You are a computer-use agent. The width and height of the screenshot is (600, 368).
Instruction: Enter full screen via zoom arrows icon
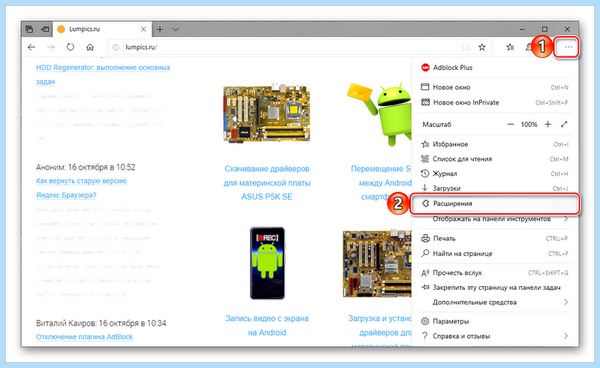(x=564, y=124)
